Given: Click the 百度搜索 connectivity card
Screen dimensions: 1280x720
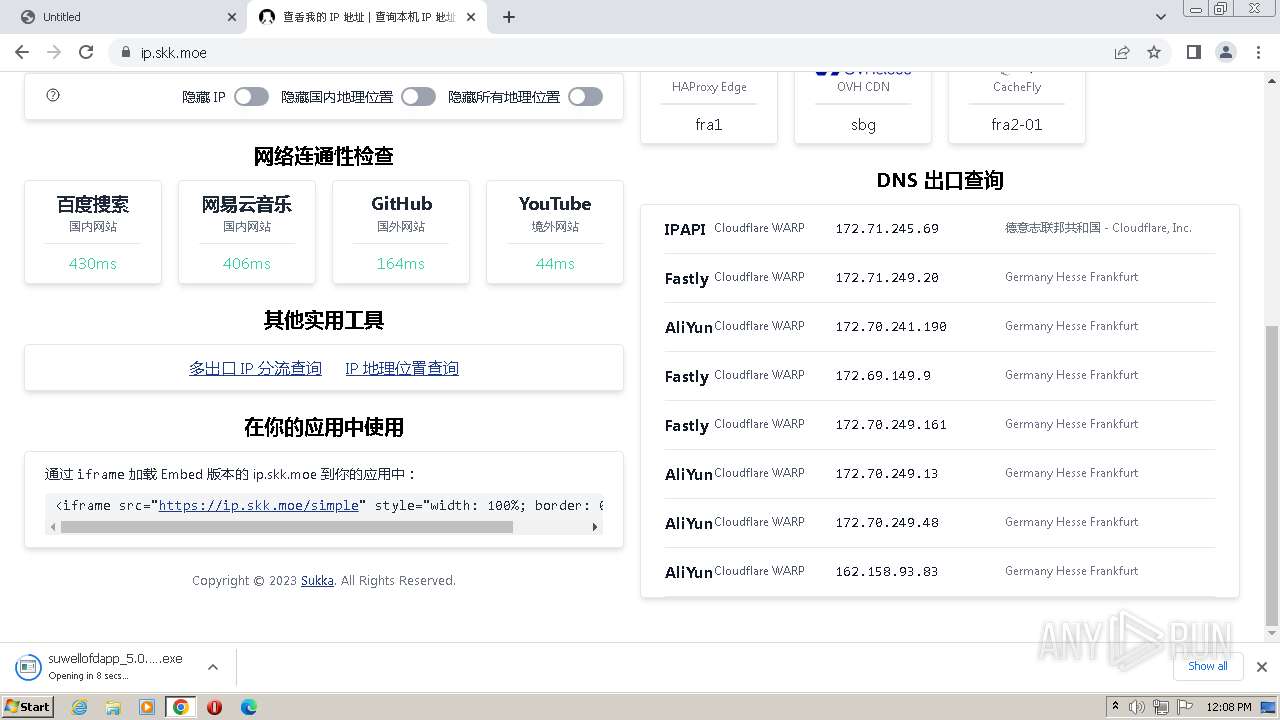Looking at the screenshot, I should click(x=93, y=232).
